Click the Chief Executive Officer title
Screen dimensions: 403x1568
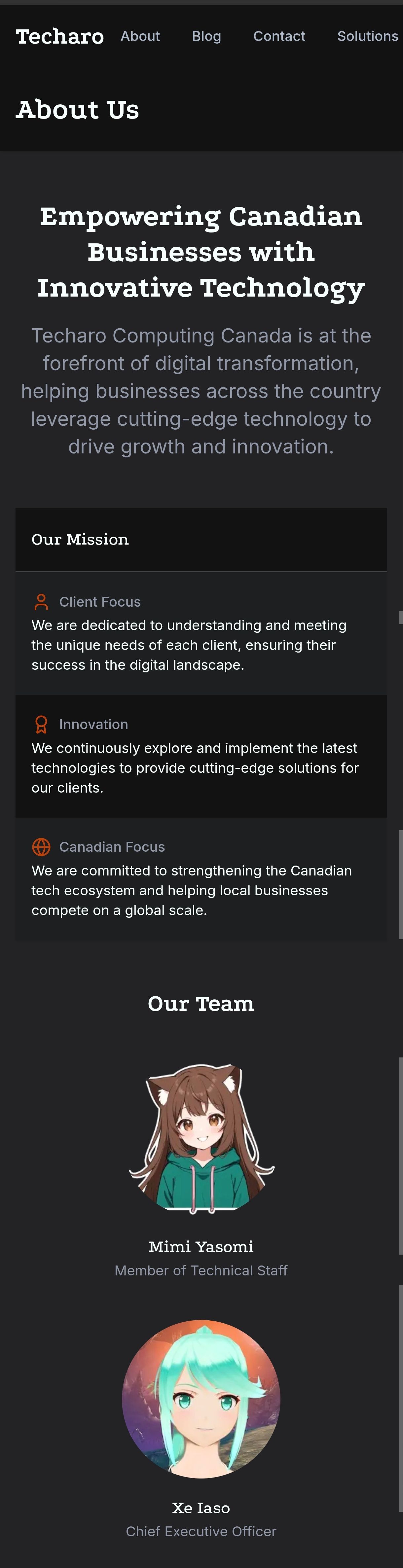[201, 1531]
